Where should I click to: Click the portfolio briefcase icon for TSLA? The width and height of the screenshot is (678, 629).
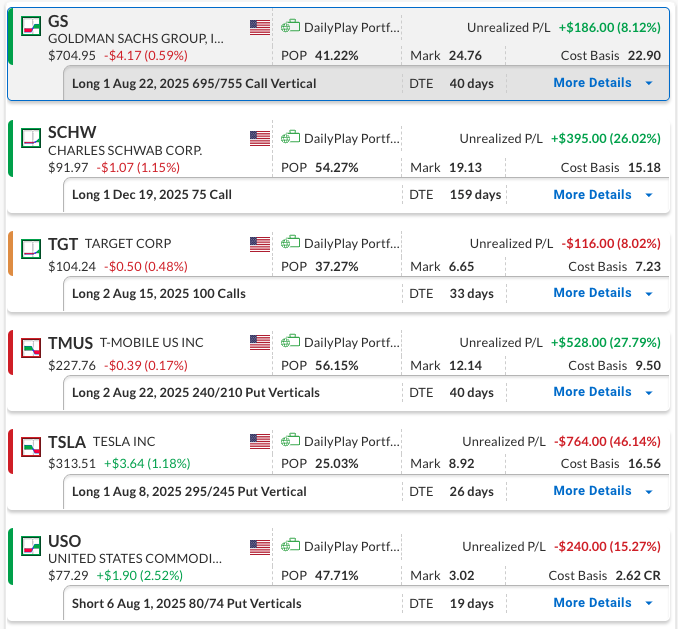click(x=290, y=440)
